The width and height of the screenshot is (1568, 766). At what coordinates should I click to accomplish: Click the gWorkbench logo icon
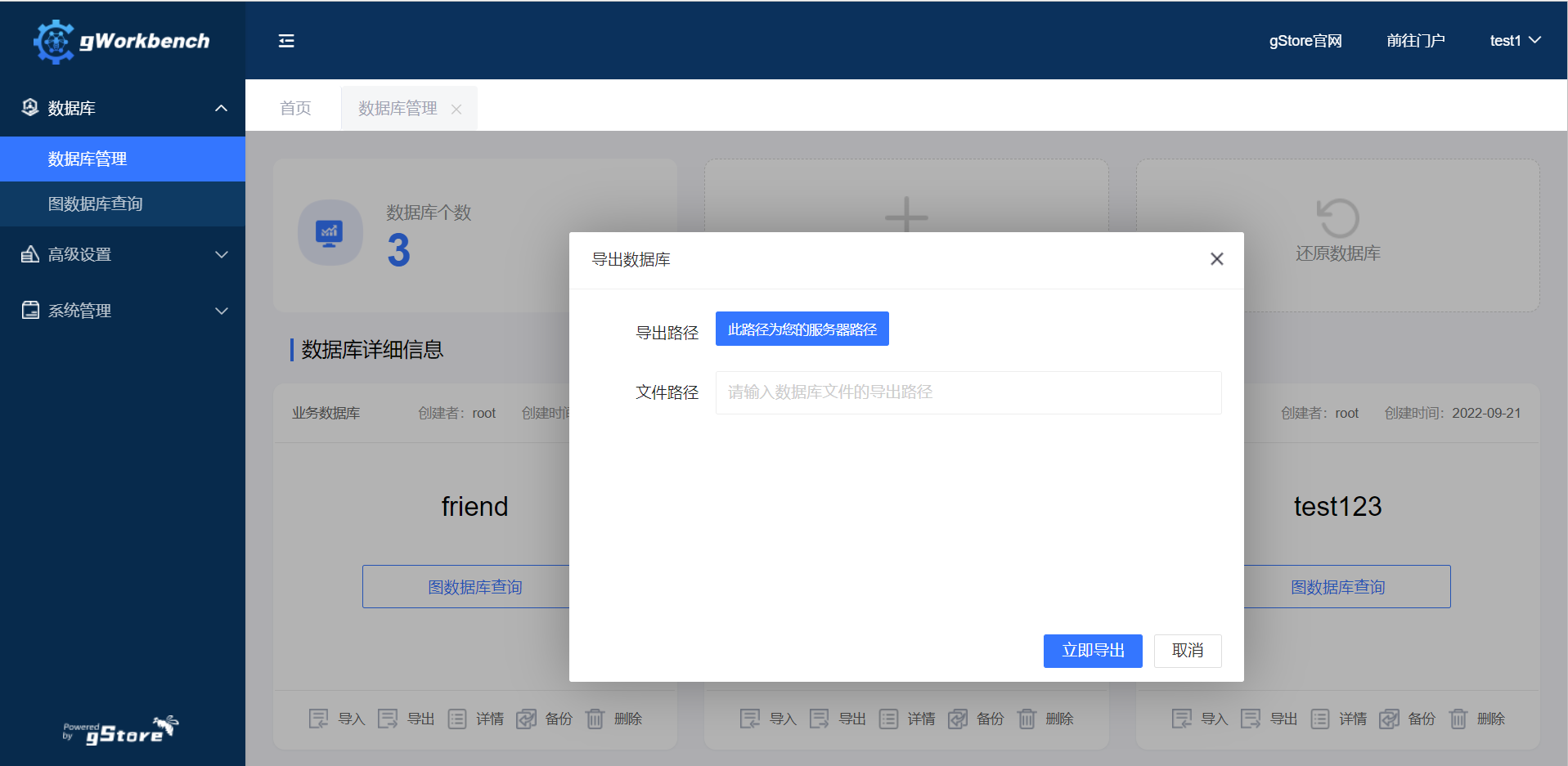[54, 42]
